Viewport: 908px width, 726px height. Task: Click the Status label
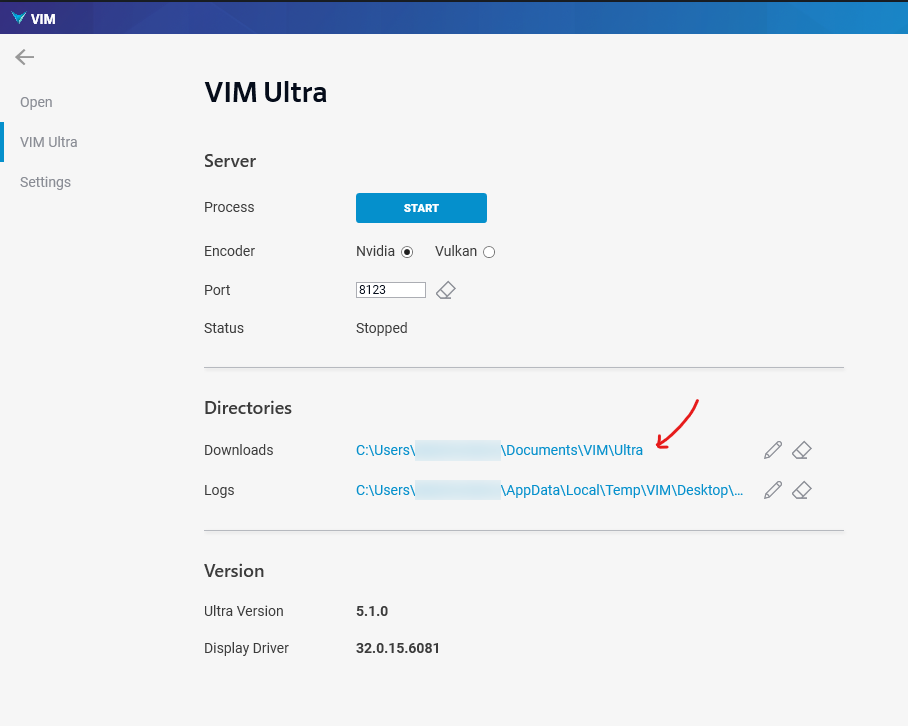coord(224,328)
